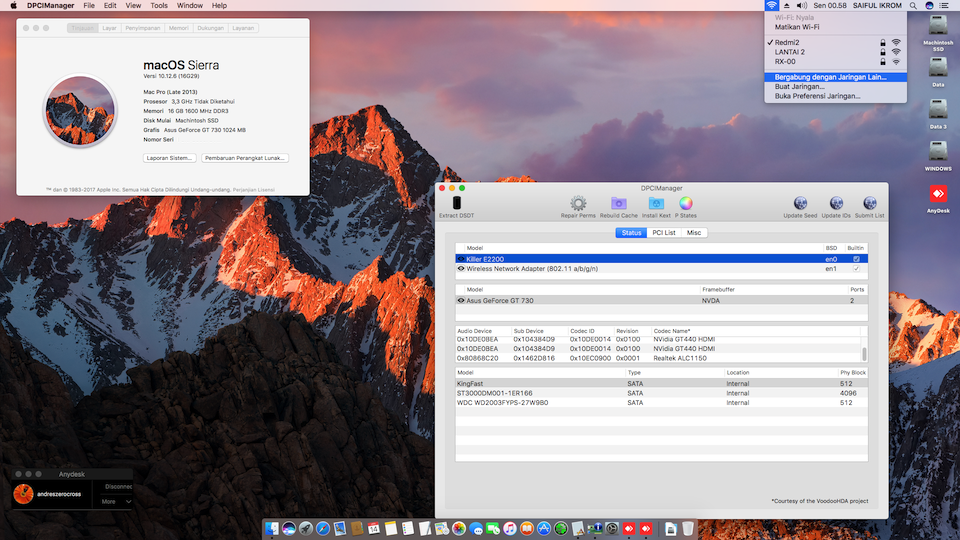The height and width of the screenshot is (540, 960).
Task: Click the audio devices table scrollbar
Action: 864,354
